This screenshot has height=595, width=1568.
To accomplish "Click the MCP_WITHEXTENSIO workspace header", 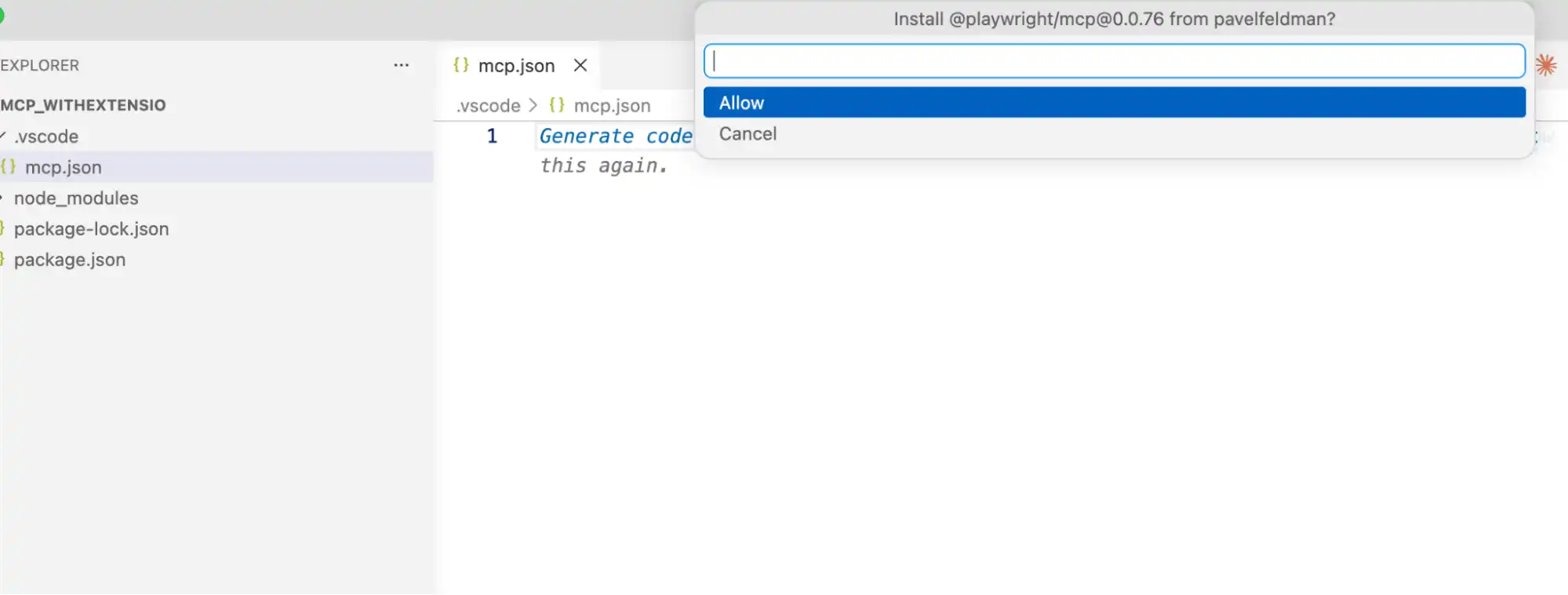I will coord(83,105).
